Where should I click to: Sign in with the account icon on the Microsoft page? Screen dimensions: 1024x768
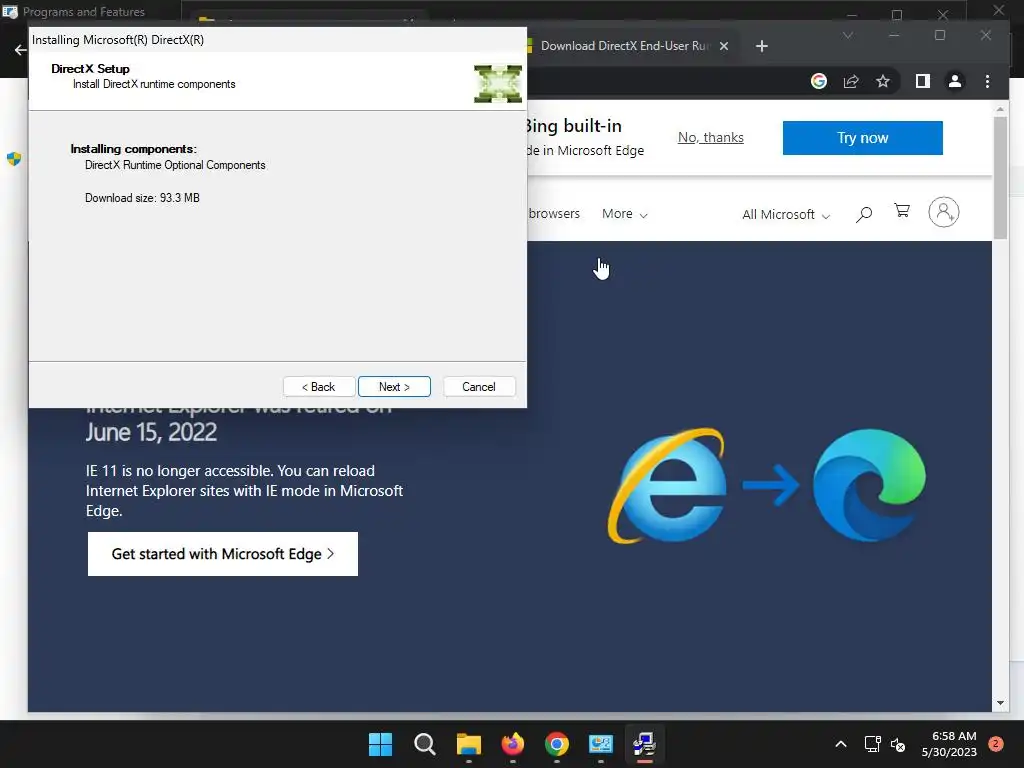point(944,212)
